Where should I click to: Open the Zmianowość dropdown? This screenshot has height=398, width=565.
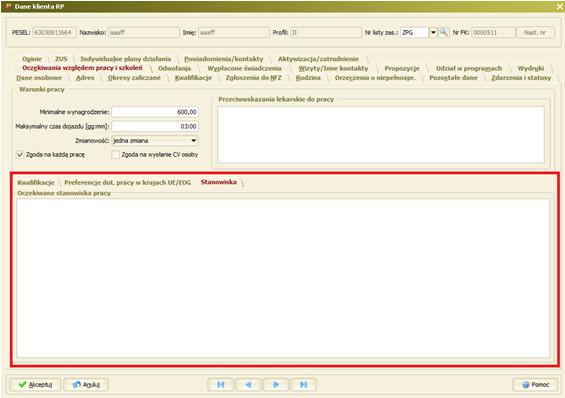point(155,140)
